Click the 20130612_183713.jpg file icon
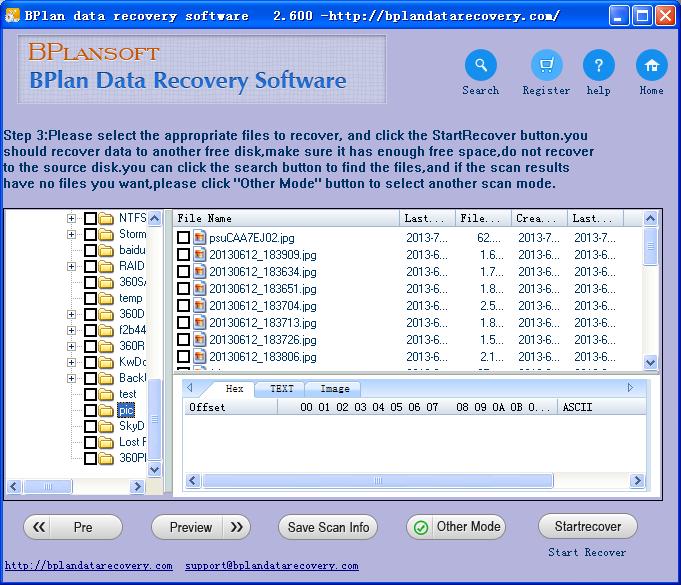 coord(199,323)
